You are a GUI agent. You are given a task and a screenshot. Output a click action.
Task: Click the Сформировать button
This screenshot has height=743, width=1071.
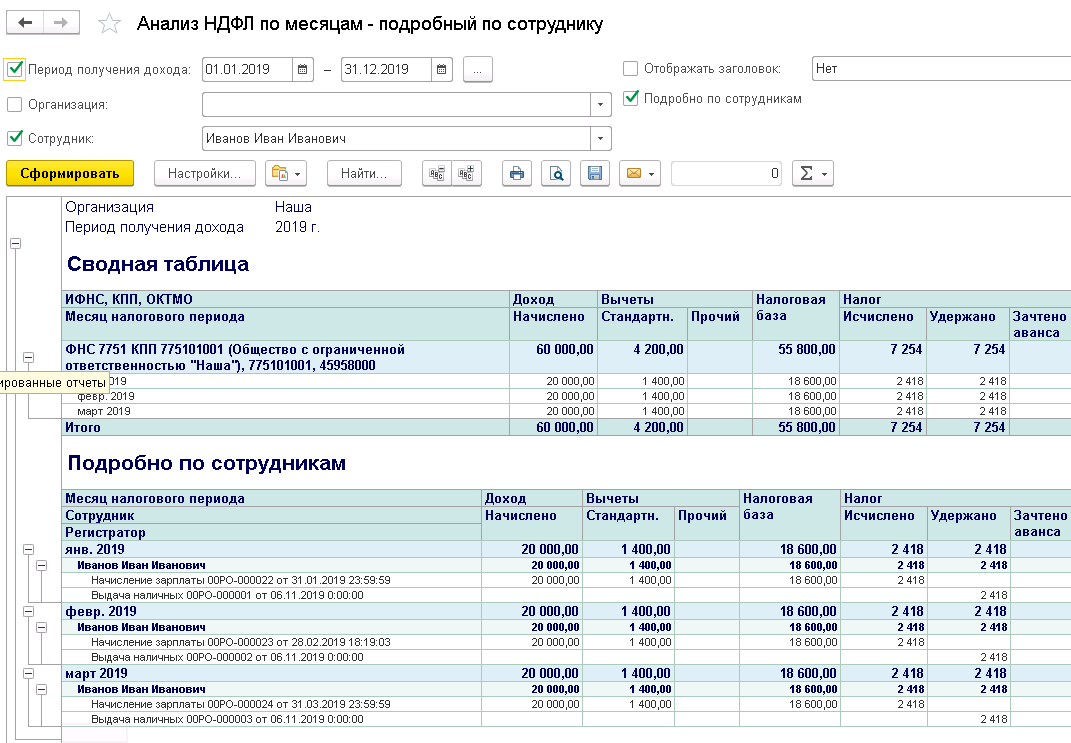pos(70,173)
